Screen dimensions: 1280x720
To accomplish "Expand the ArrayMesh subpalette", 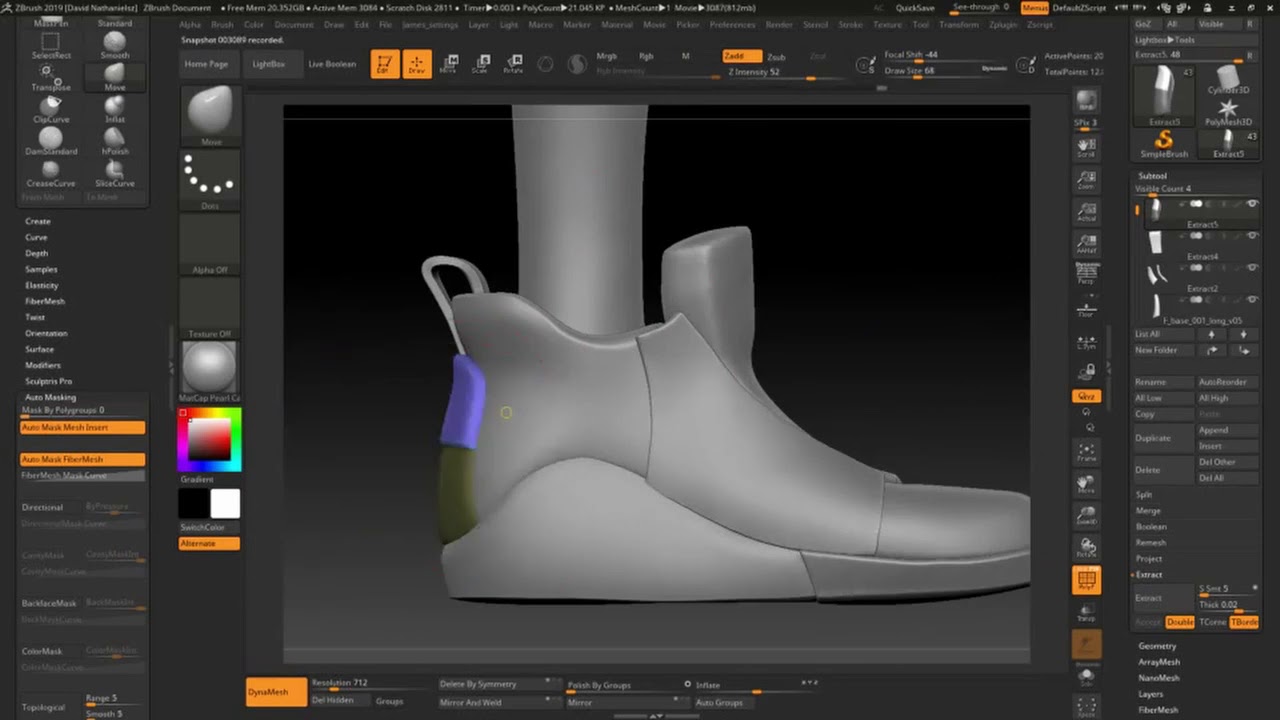I will [1159, 662].
